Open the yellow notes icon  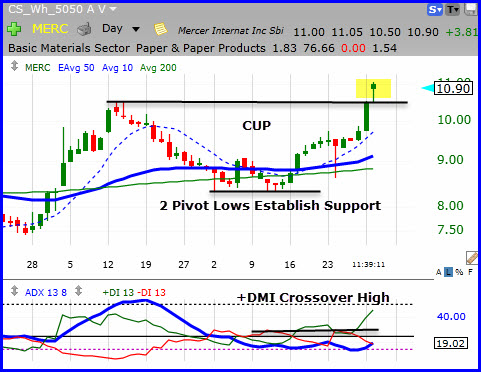(161, 29)
